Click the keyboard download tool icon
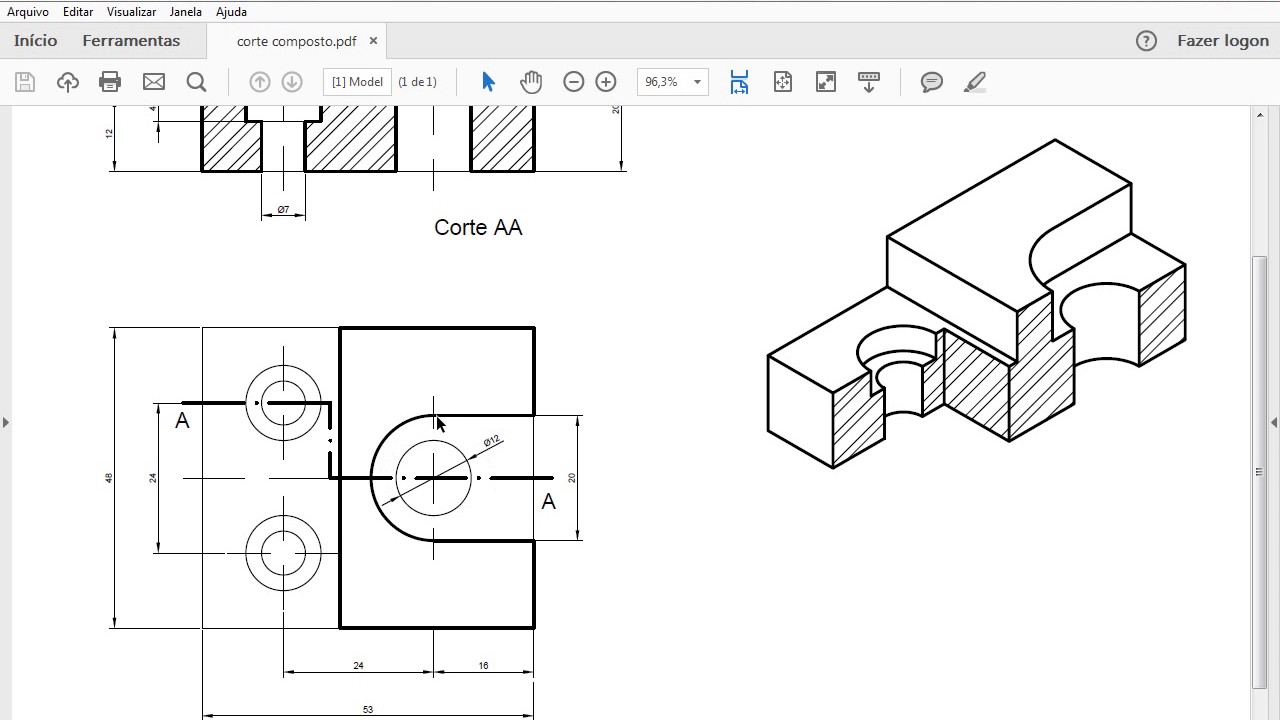1280x720 pixels. (869, 82)
